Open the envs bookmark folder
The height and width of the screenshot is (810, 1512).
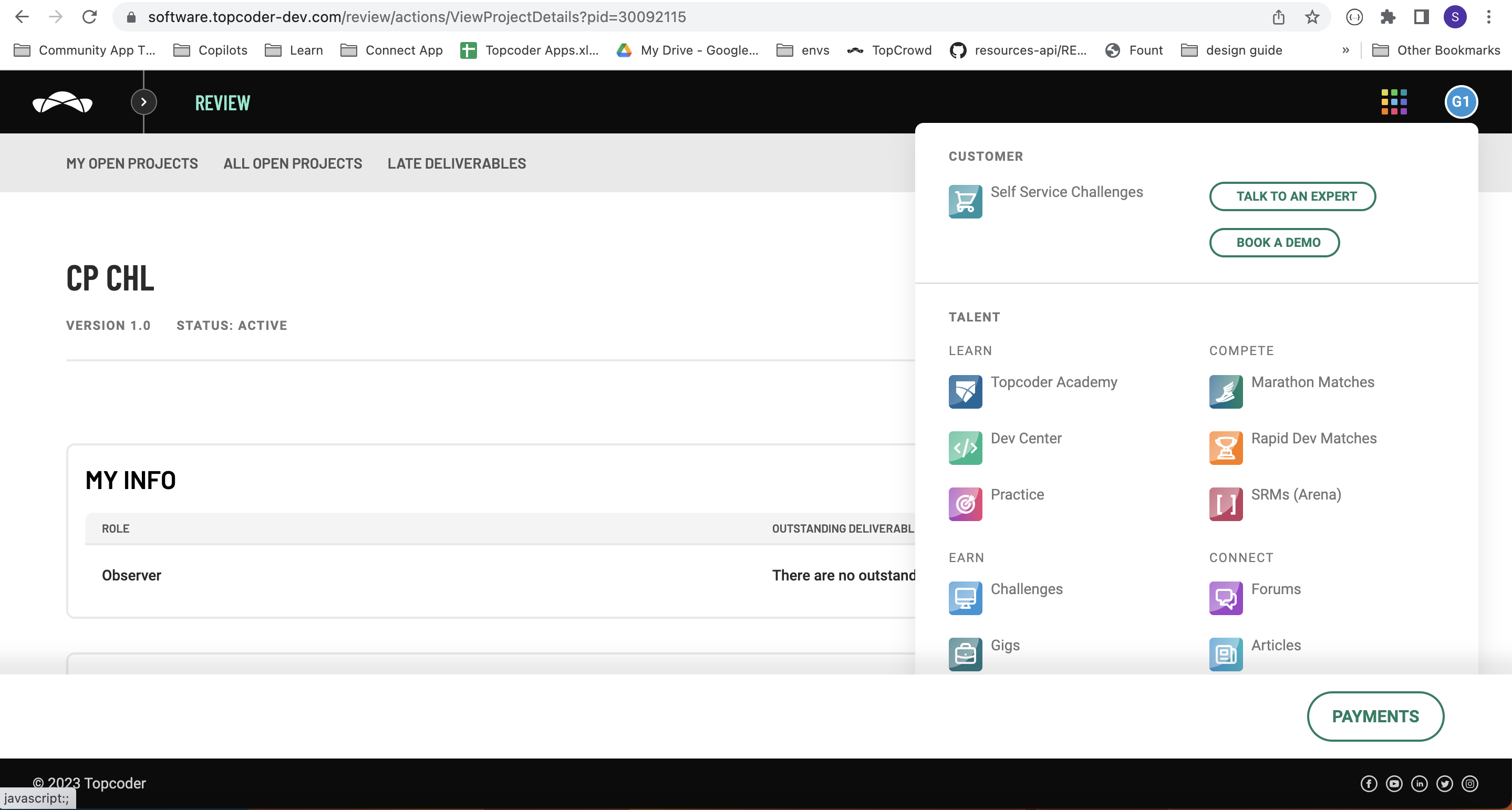point(802,50)
